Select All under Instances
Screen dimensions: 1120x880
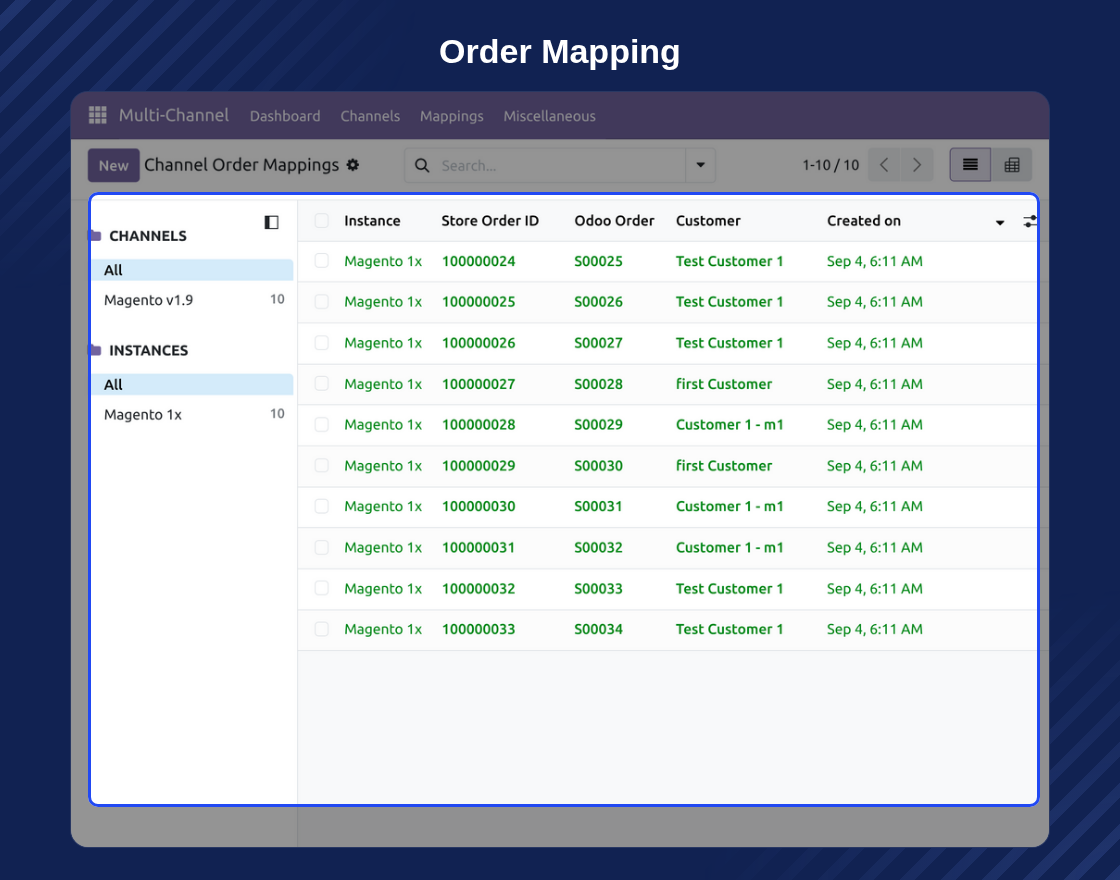192,384
